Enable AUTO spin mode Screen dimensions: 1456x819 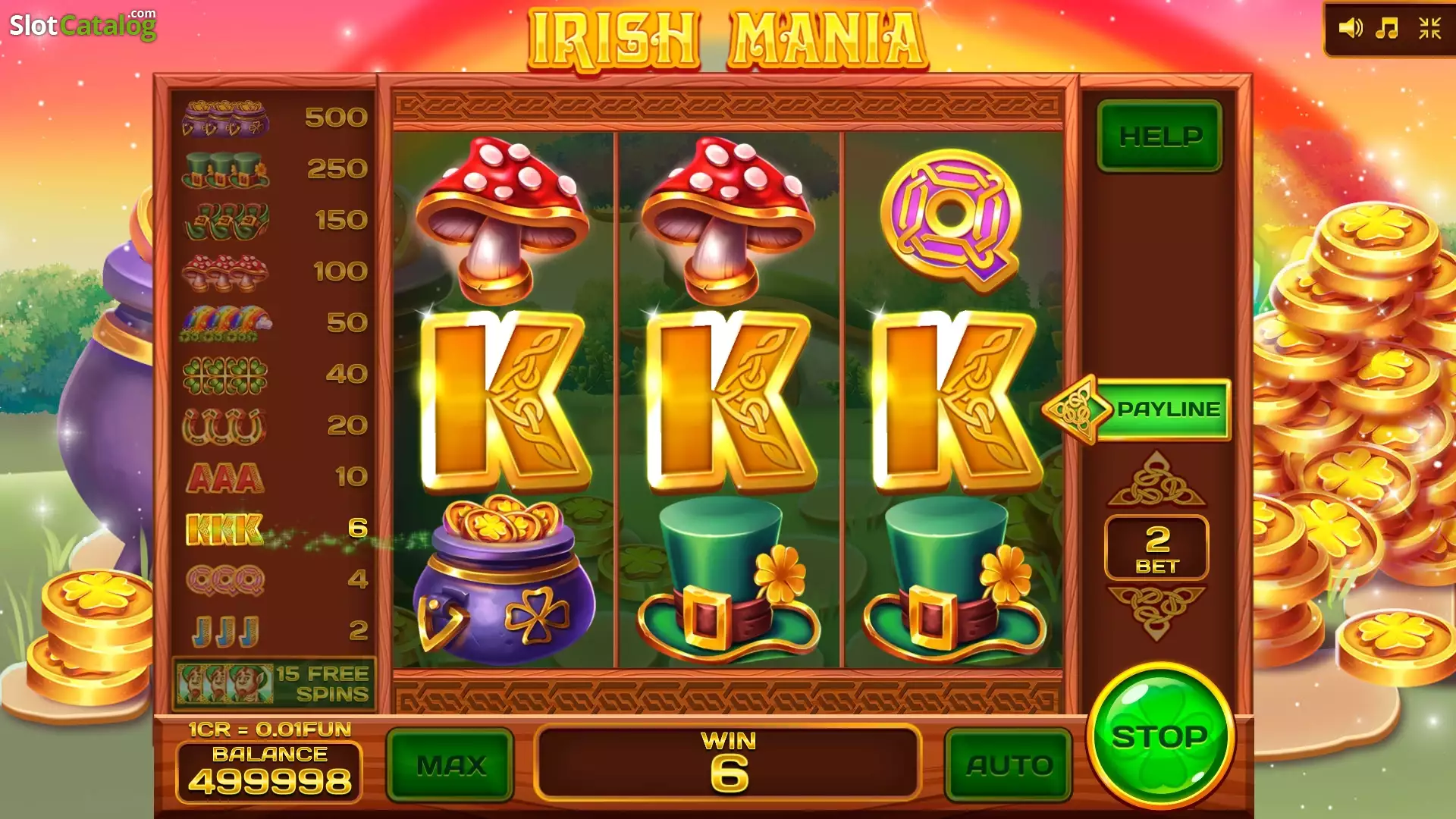1009,765
